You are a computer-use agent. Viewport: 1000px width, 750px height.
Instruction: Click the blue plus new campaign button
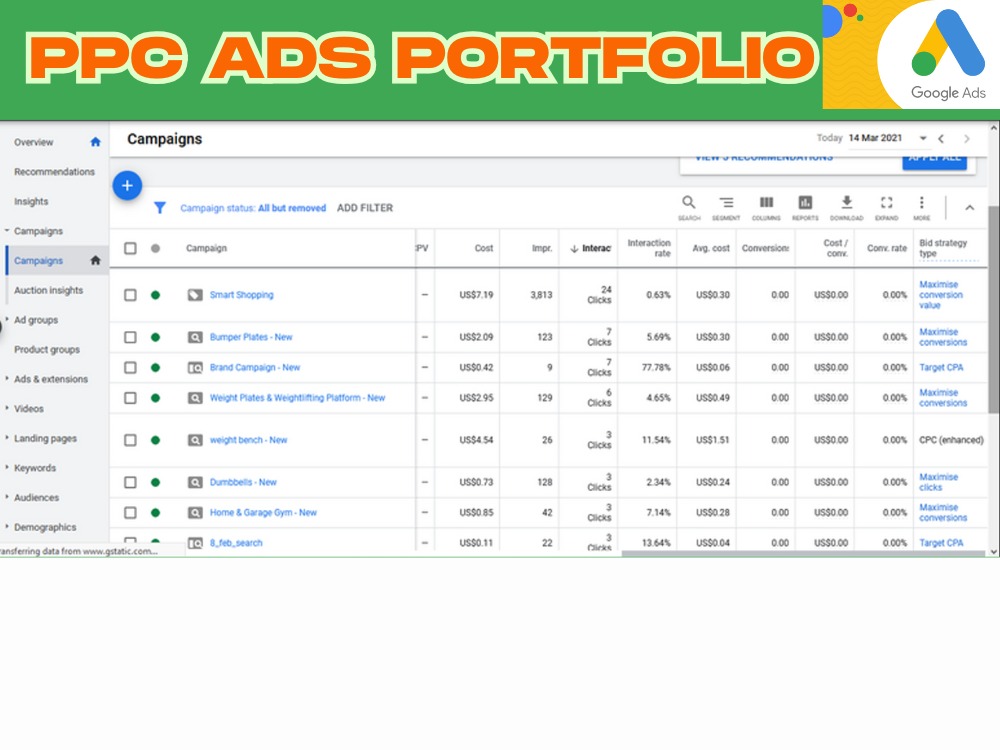[127, 186]
